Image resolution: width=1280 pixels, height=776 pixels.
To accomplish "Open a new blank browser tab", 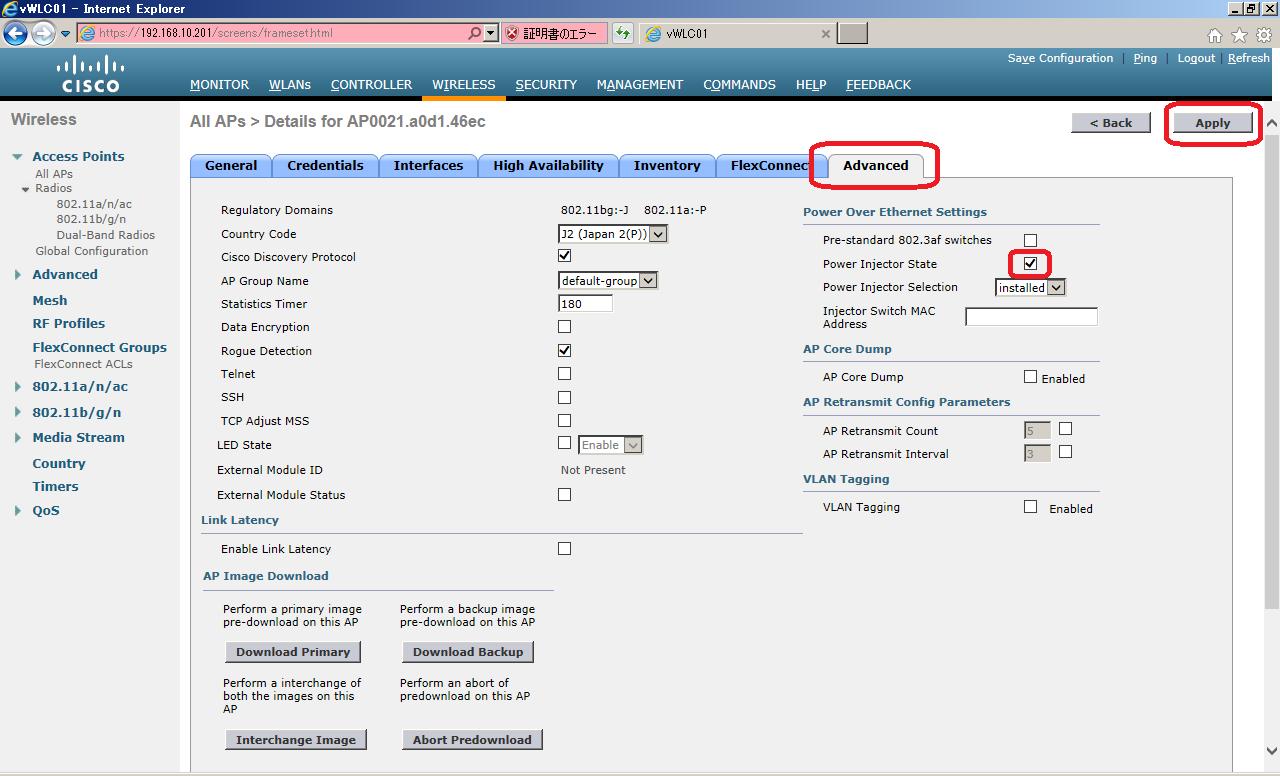I will (852, 33).
